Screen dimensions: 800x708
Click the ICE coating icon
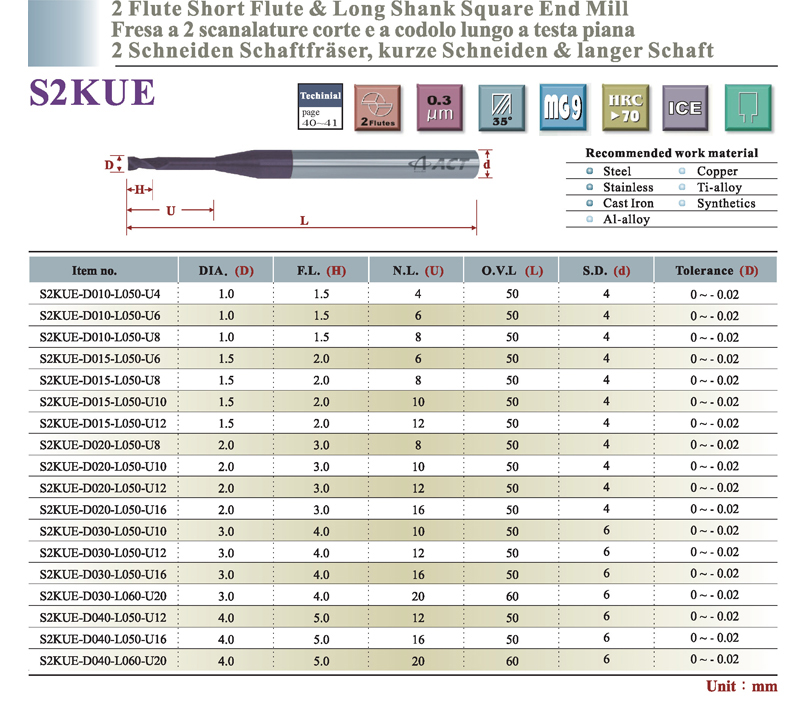685,108
